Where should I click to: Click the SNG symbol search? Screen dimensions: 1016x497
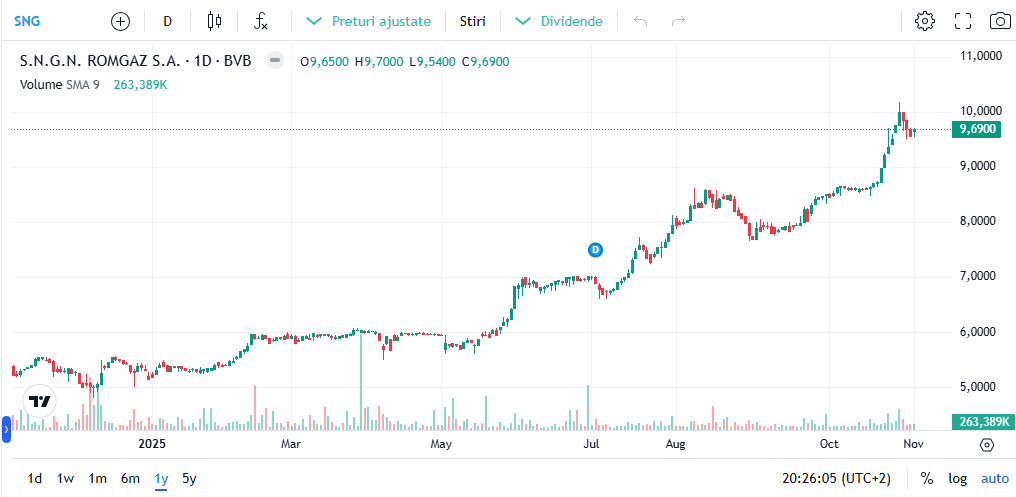coord(27,21)
